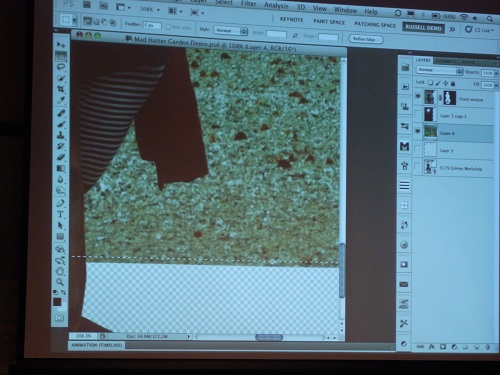Open the Style dropdown in options bar
Viewport: 500px width, 375px height.
[230, 31]
